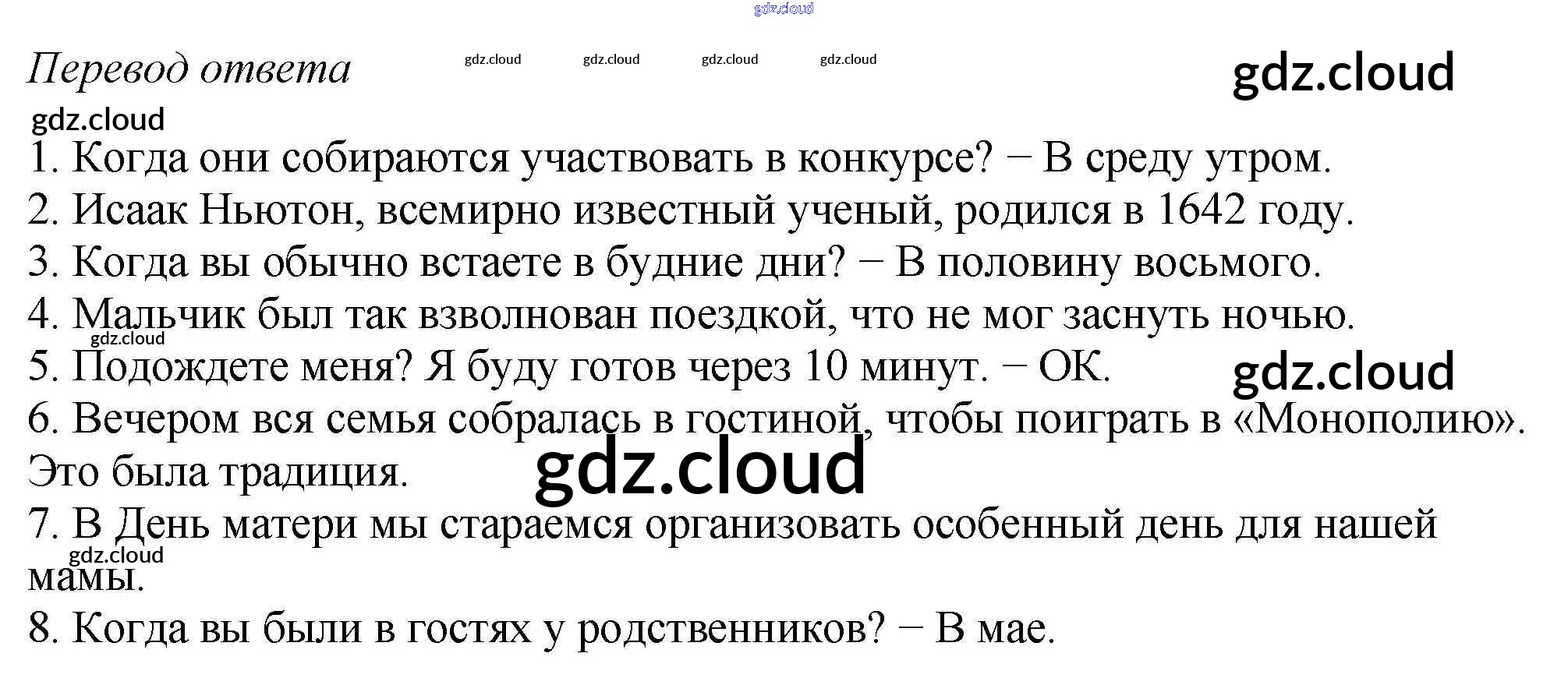Select sentence 3 about будние дни

click(x=674, y=263)
